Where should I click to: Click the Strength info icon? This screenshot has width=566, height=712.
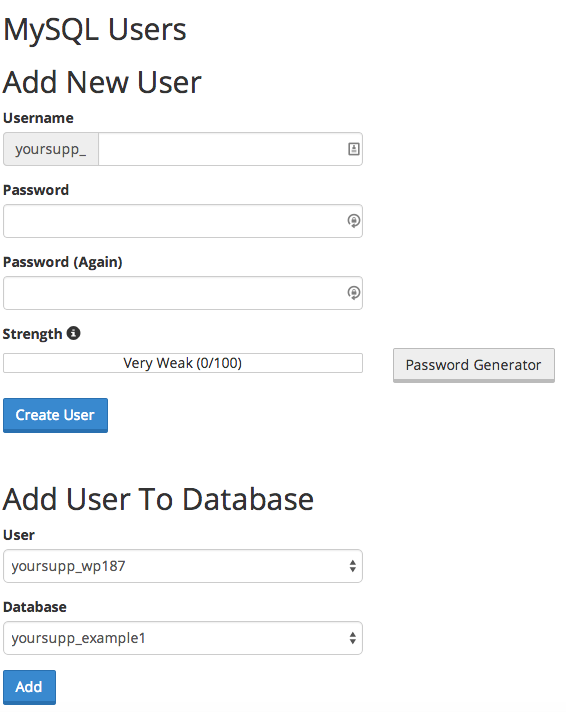74,333
